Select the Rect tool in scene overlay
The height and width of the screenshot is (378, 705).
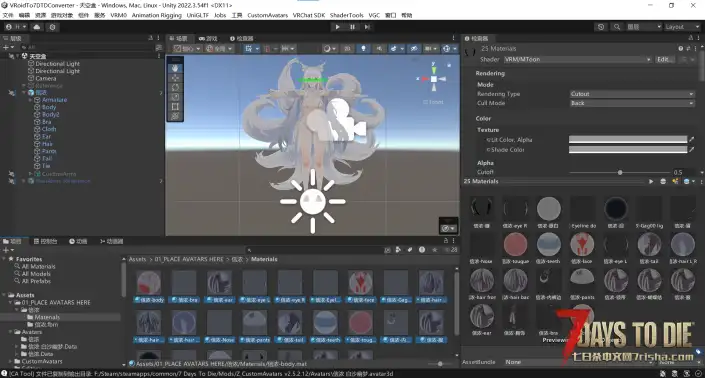coord(175,107)
